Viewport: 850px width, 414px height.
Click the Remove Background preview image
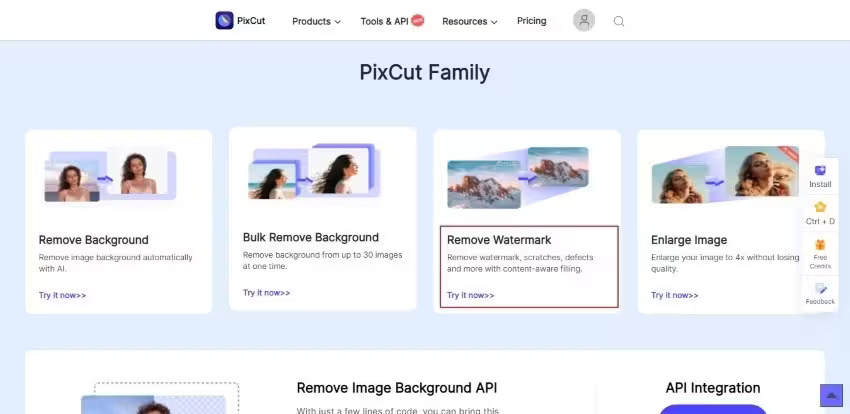(110, 176)
